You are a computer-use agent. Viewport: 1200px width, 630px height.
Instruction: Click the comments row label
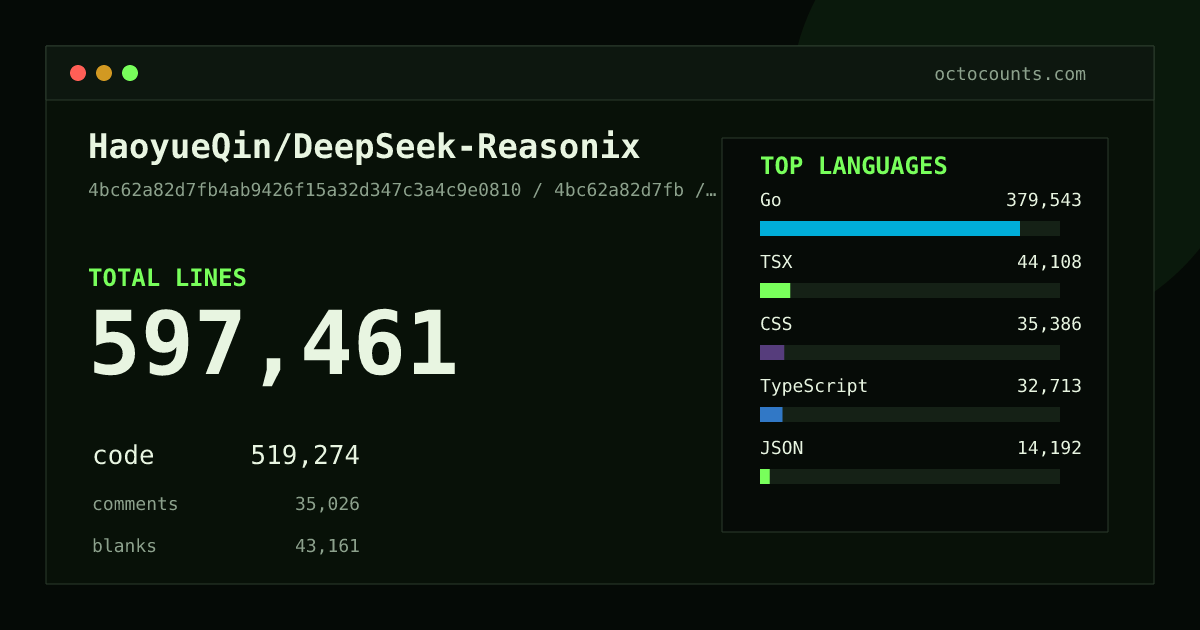click(135, 504)
